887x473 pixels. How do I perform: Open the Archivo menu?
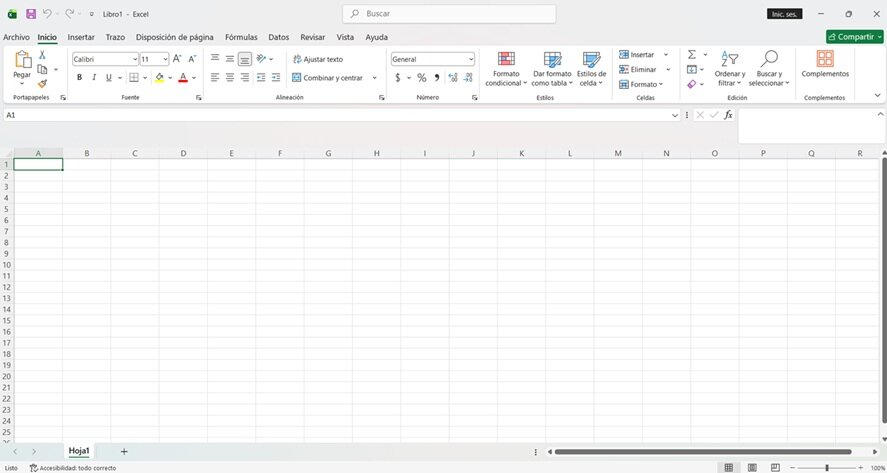point(16,37)
